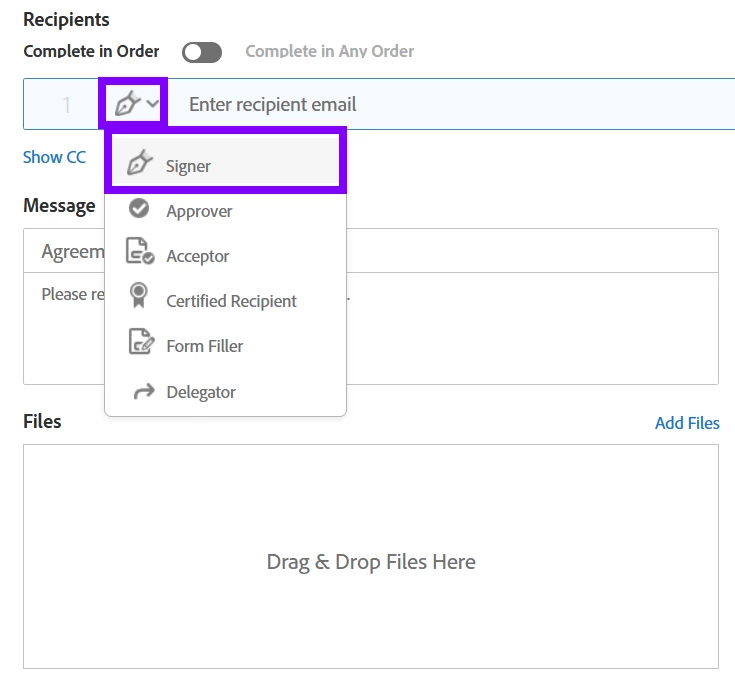Viewport: 735px width, 683px height.
Task: Click the Drag & Drop Files Here area
Action: [371, 556]
